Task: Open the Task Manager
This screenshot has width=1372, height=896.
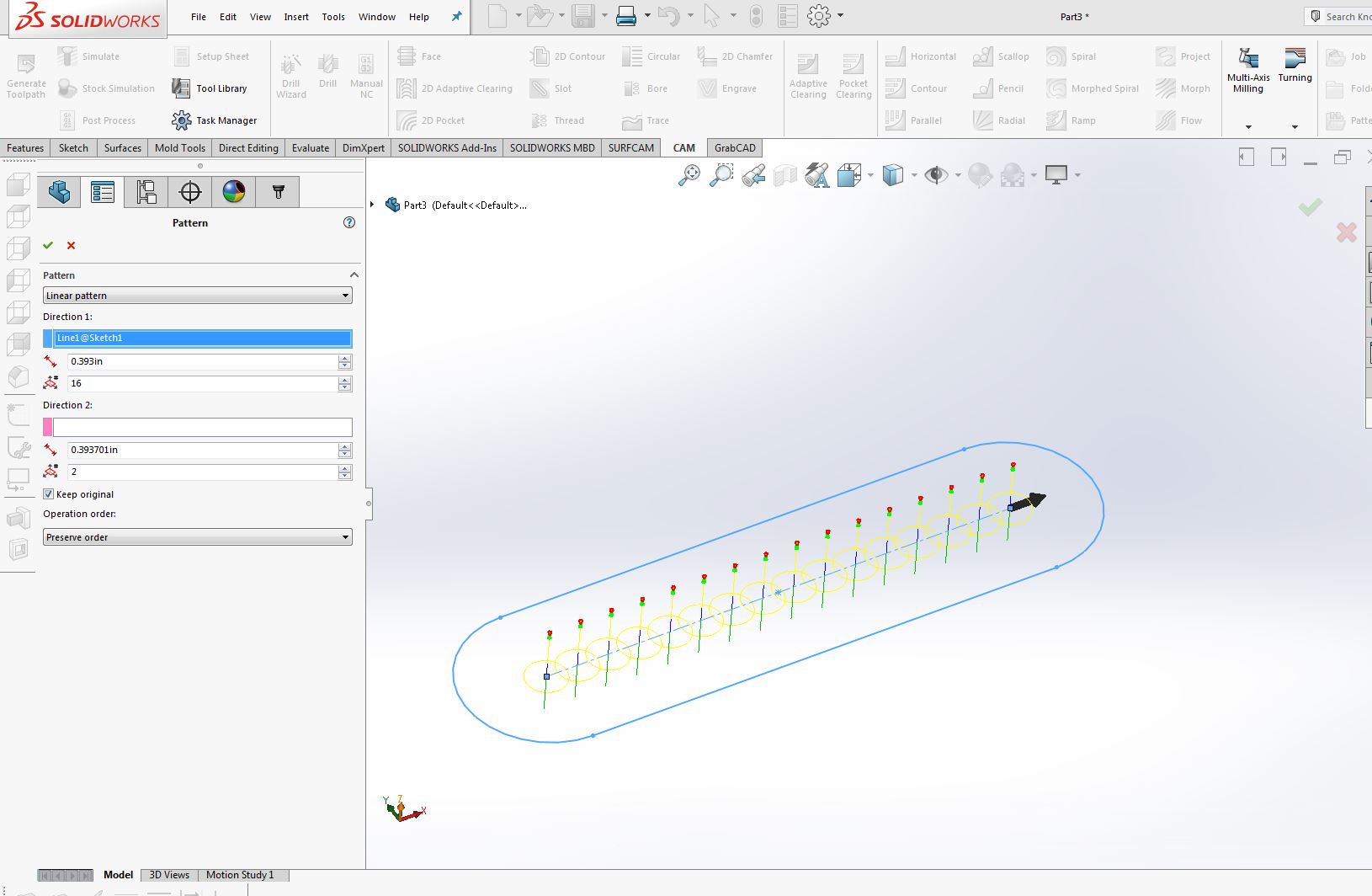Action: [x=214, y=120]
